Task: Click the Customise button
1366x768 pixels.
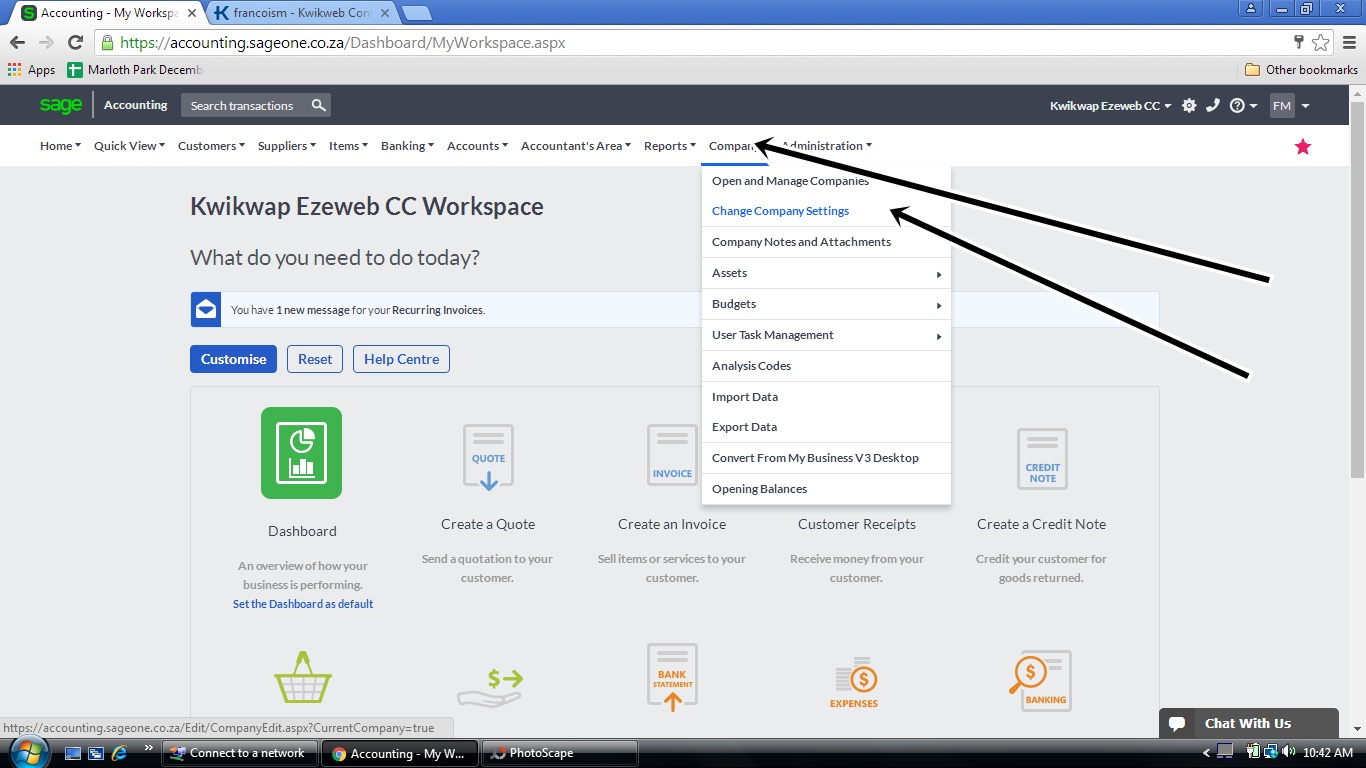Action: coord(233,359)
